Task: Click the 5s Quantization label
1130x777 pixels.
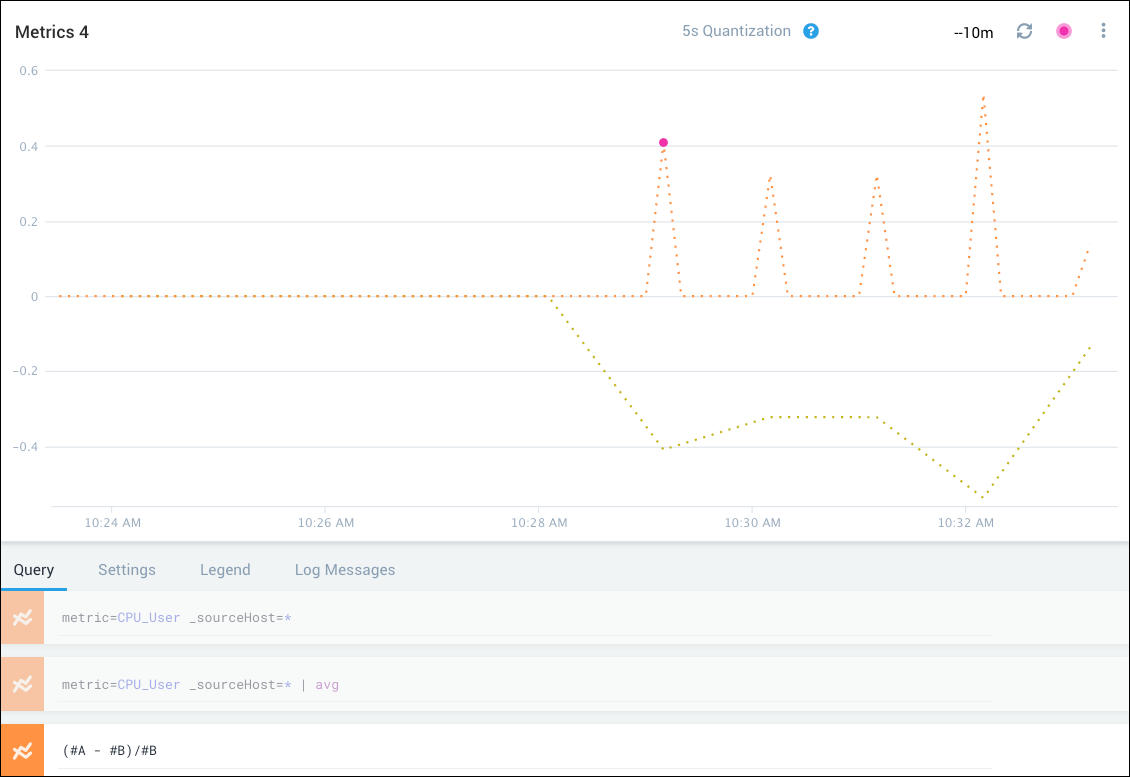Action: 736,31
